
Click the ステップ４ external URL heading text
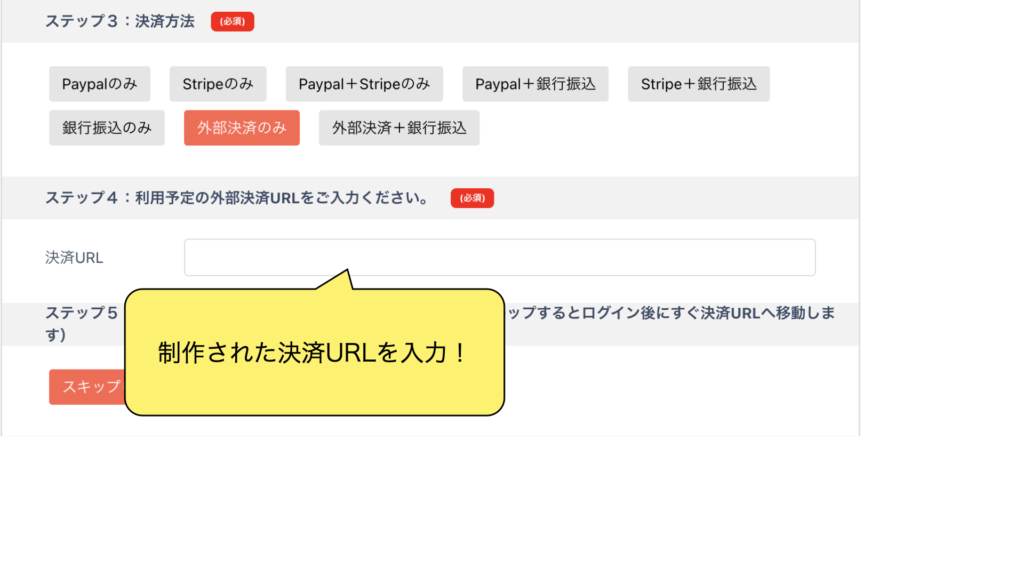tap(237, 198)
